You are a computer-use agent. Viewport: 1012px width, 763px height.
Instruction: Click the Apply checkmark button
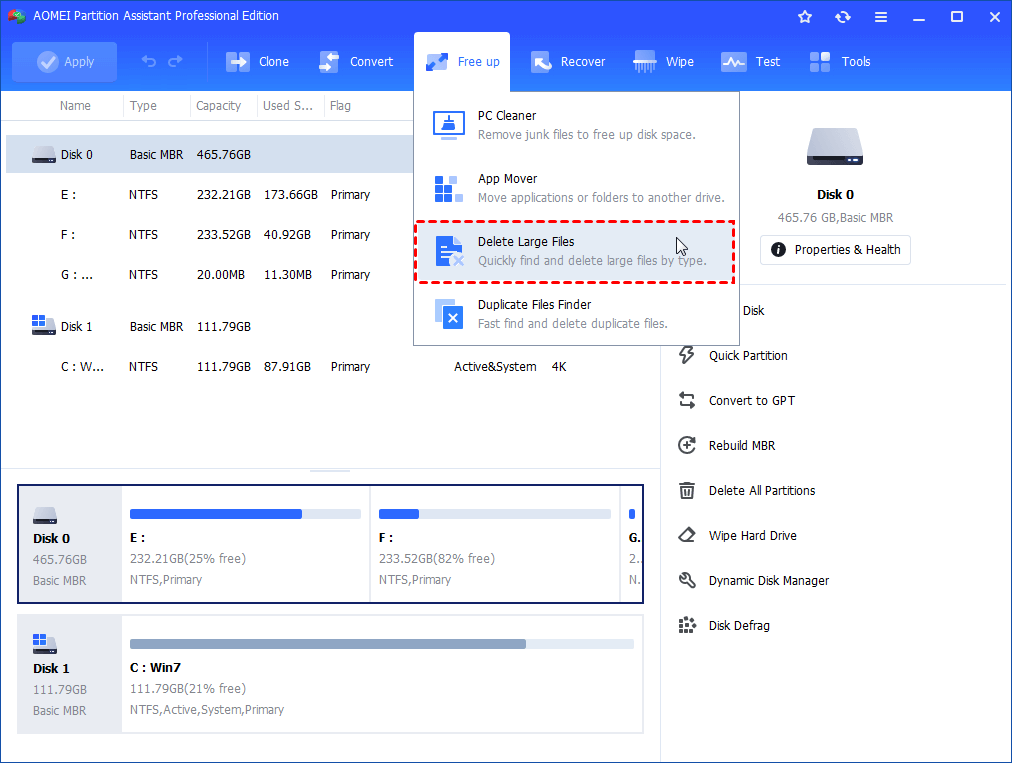pyautogui.click(x=64, y=62)
